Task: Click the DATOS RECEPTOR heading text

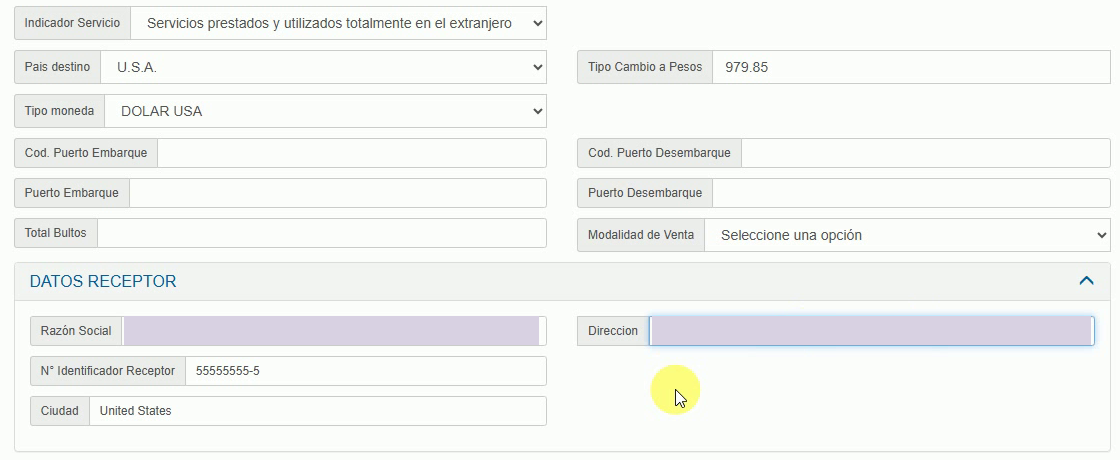Action: (103, 281)
